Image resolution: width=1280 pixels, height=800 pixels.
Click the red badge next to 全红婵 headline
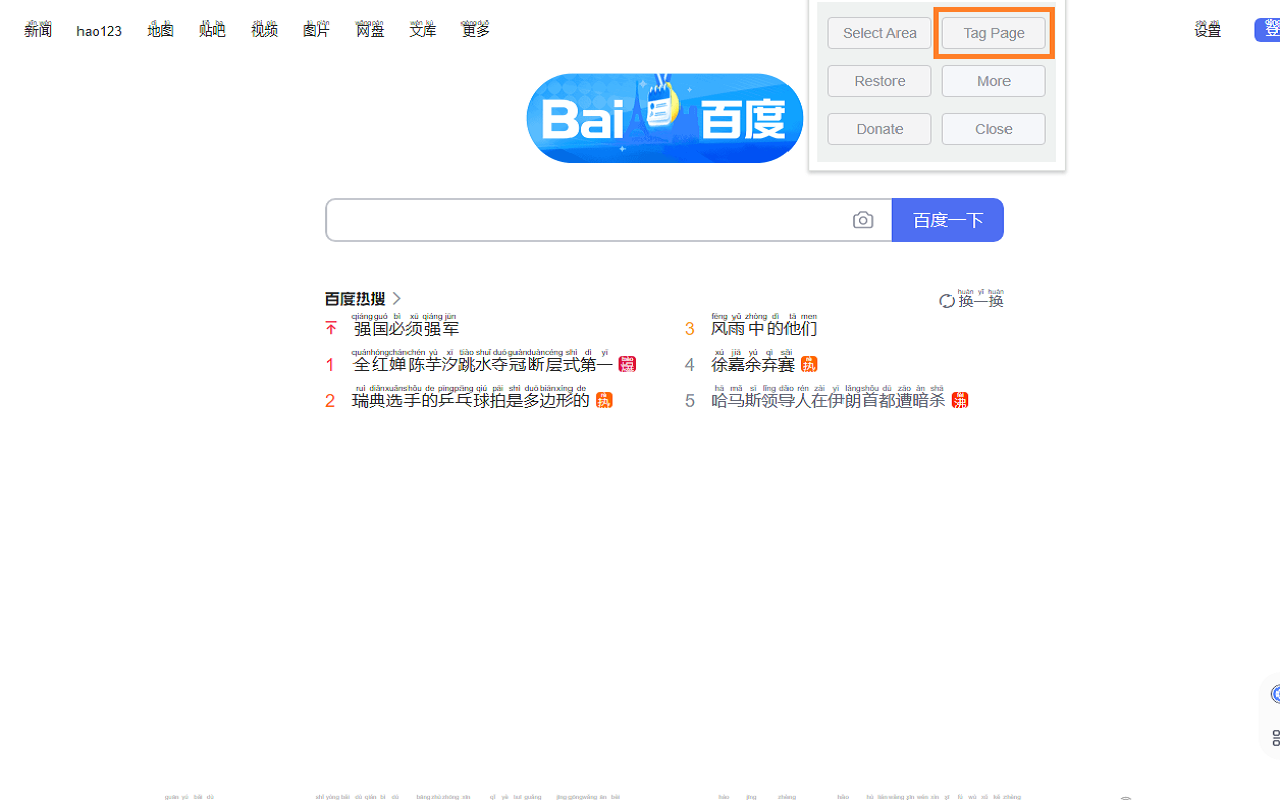pos(626,364)
